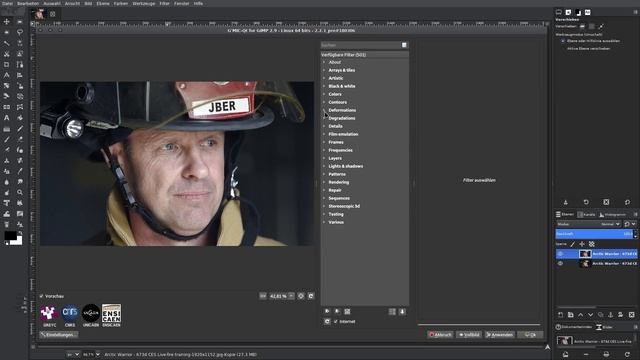Screen dimensions: 640x360
Task: Toggle the Vorschau preview checkbox
Action: click(42, 296)
